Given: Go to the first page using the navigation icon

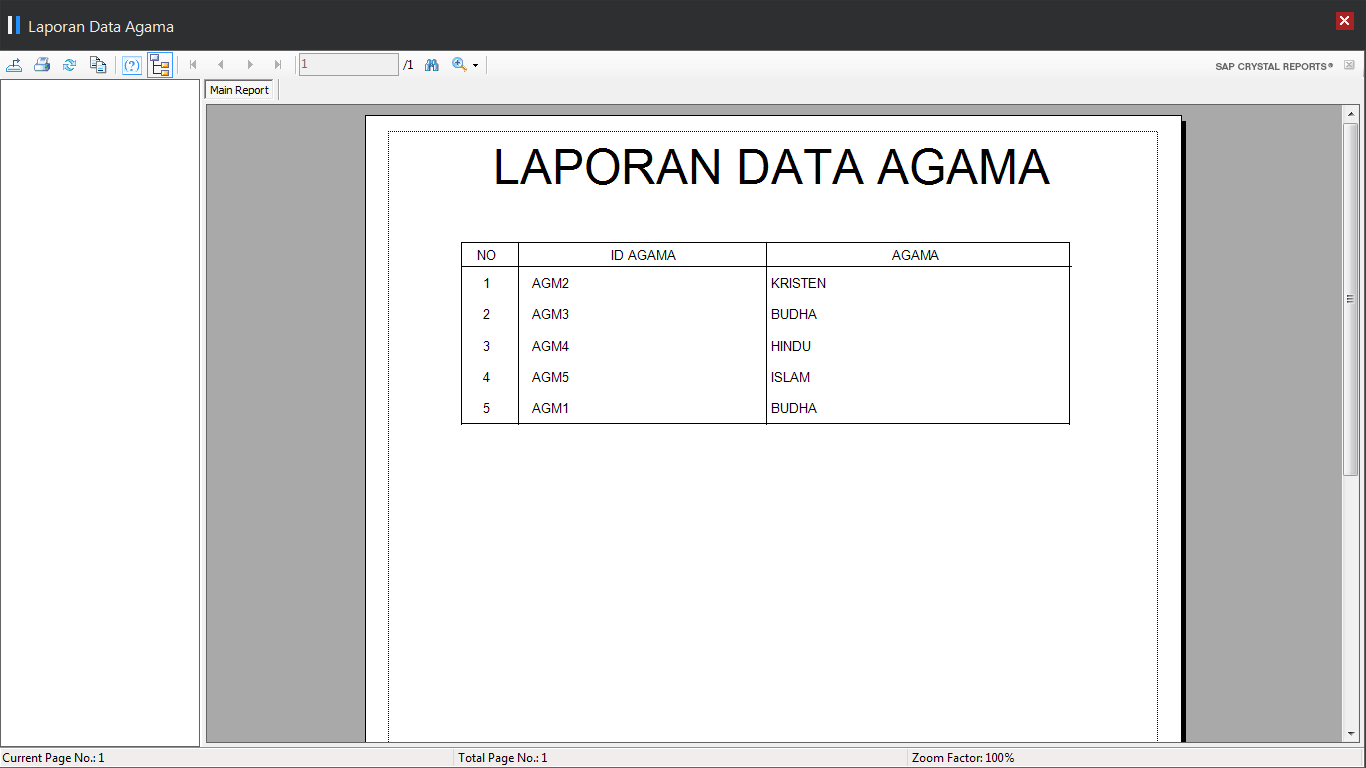Looking at the screenshot, I should tap(192, 64).
